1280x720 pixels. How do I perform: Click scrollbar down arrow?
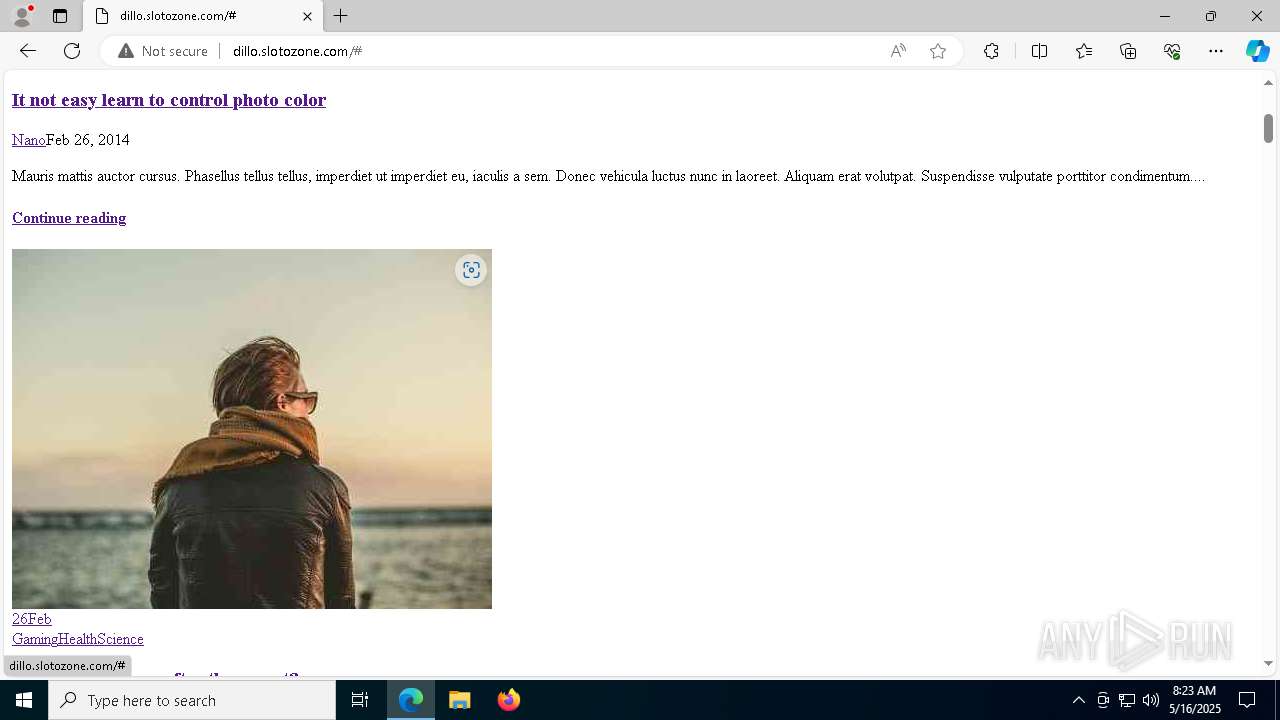coord(1268,663)
